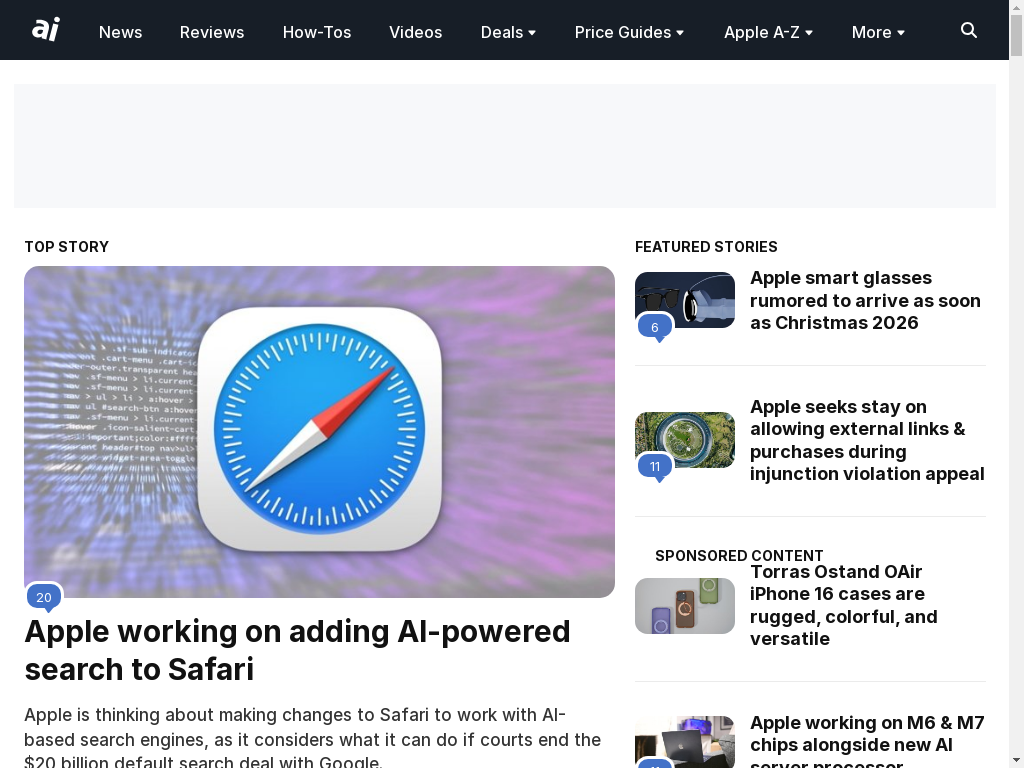1024x768 pixels.
Task: Open the Apple A-Z dropdown menu
Action: click(768, 32)
